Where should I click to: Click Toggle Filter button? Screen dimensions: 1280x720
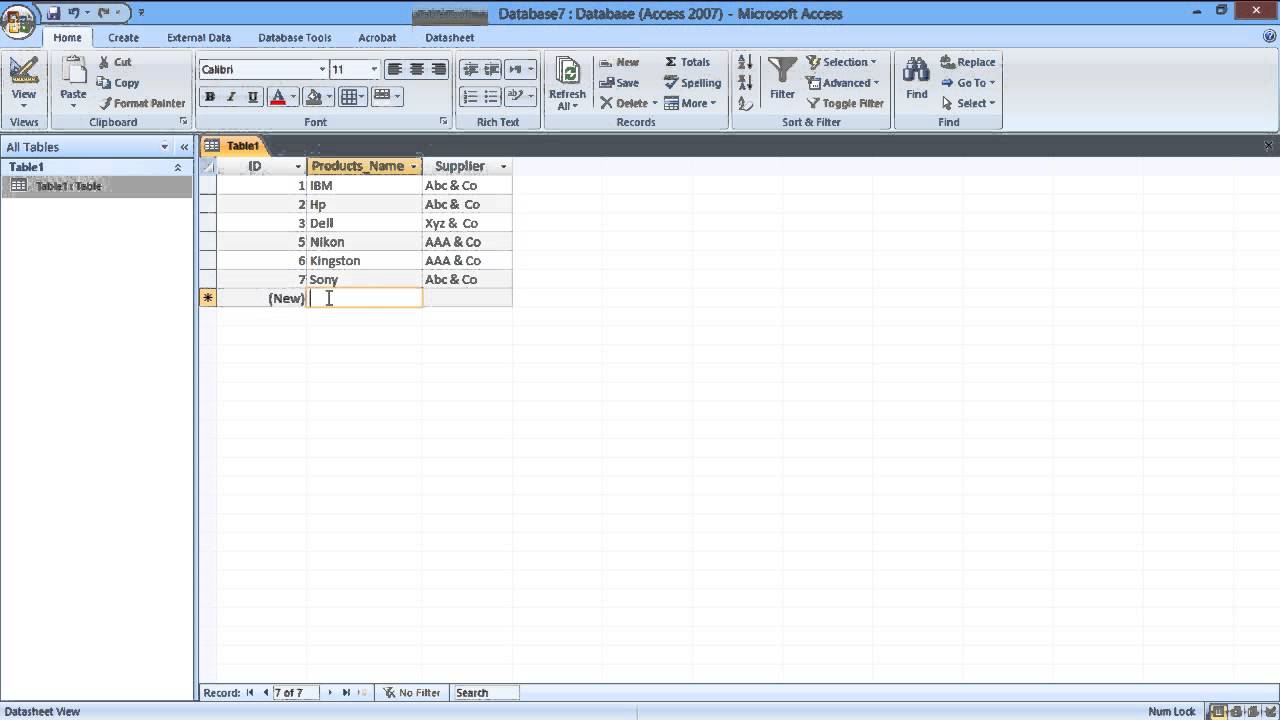coord(845,103)
